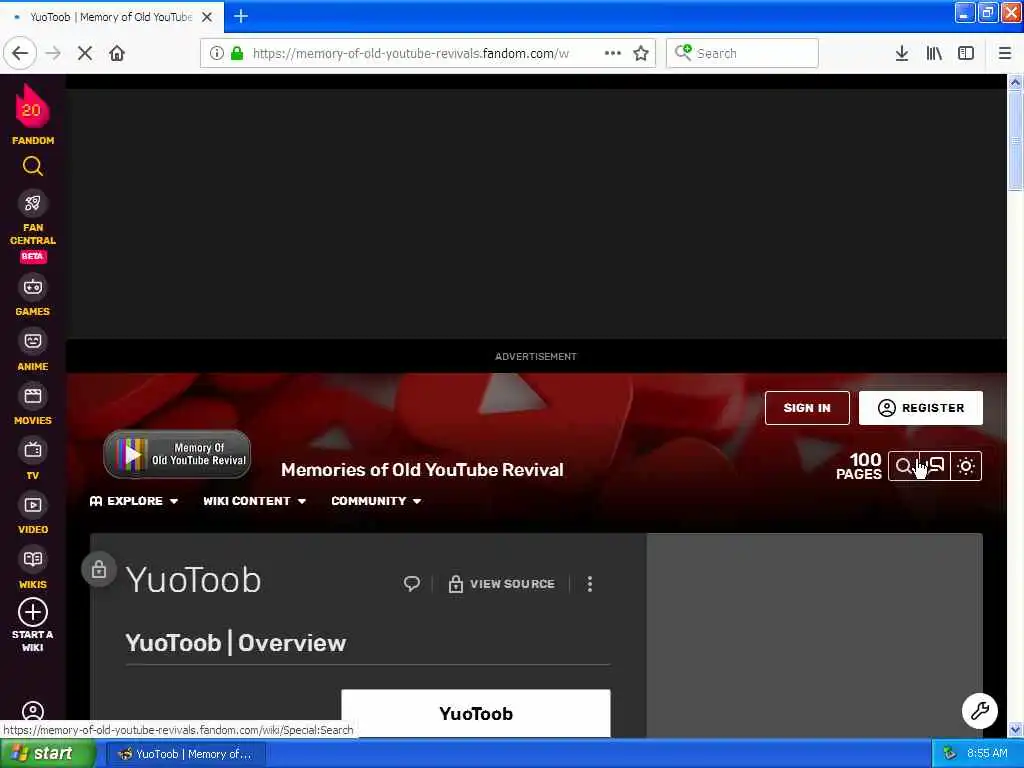Screen dimensions: 1024x768
Task: Open the Fandom logo home link
Action: 32,114
